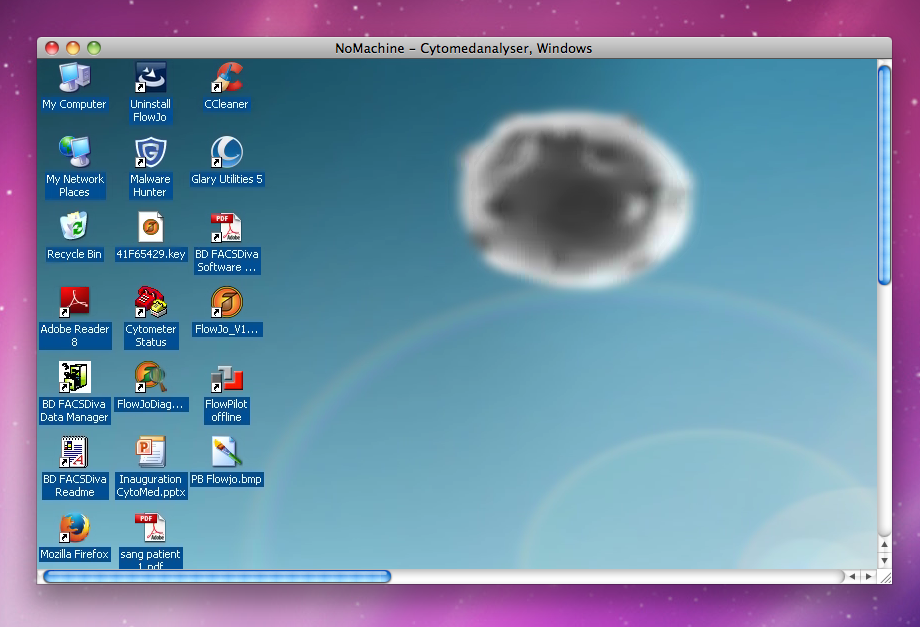Select the FlowJo_V1... shortcut icon
This screenshot has width=920, height=627.
coord(226,302)
